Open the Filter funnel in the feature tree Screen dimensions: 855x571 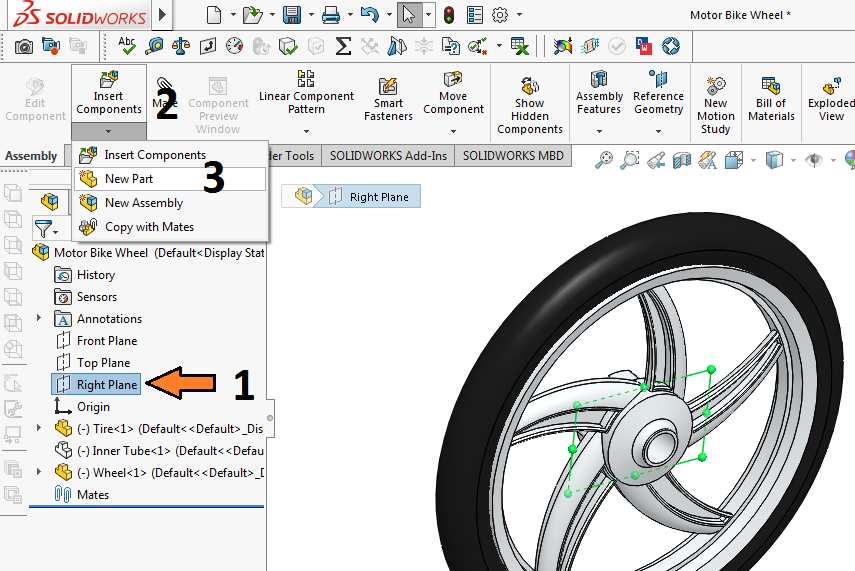click(x=44, y=229)
